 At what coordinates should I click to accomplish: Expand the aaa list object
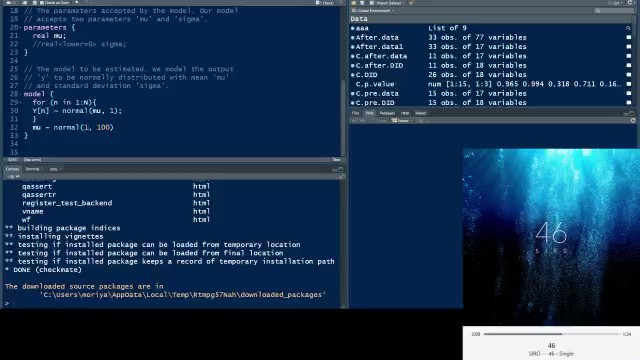pyautogui.click(x=353, y=28)
